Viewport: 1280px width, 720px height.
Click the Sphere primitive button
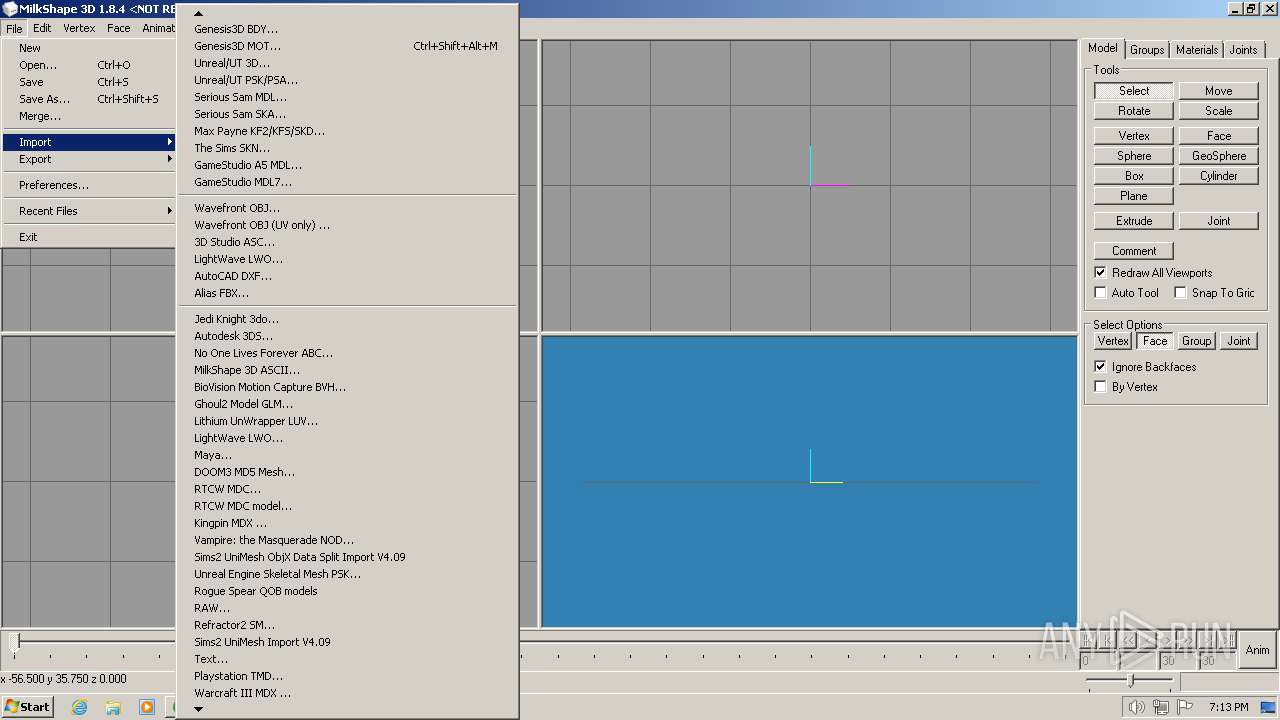[x=1134, y=156]
